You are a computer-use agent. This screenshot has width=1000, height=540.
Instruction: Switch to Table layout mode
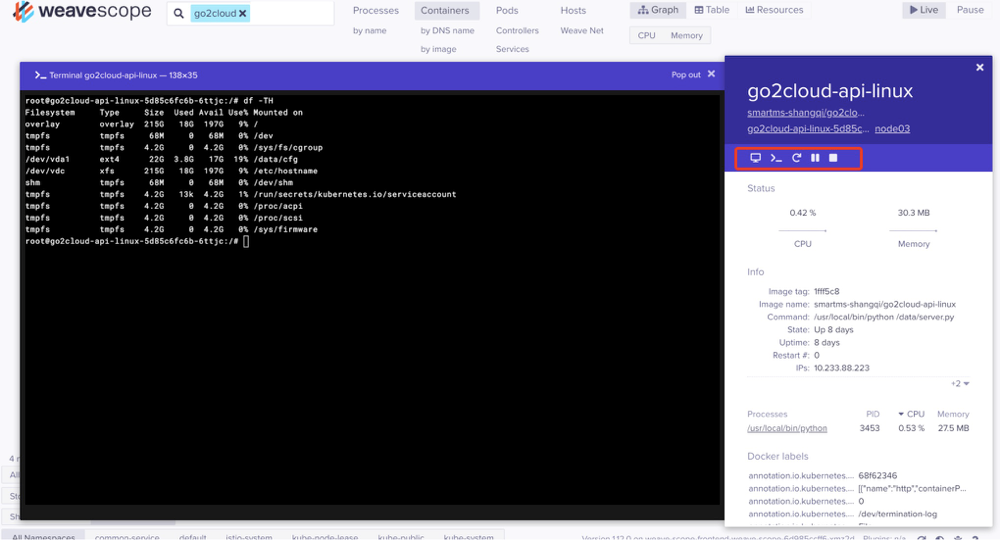pos(712,10)
